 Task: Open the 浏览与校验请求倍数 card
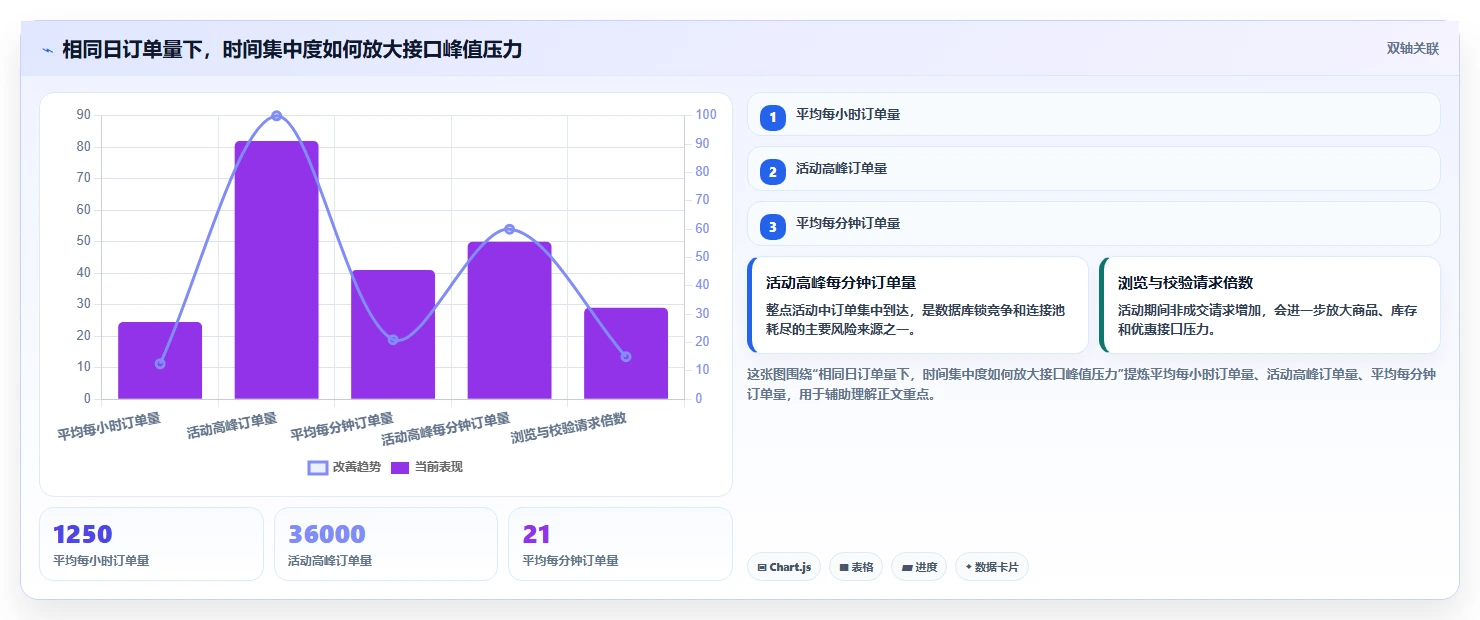(1270, 305)
